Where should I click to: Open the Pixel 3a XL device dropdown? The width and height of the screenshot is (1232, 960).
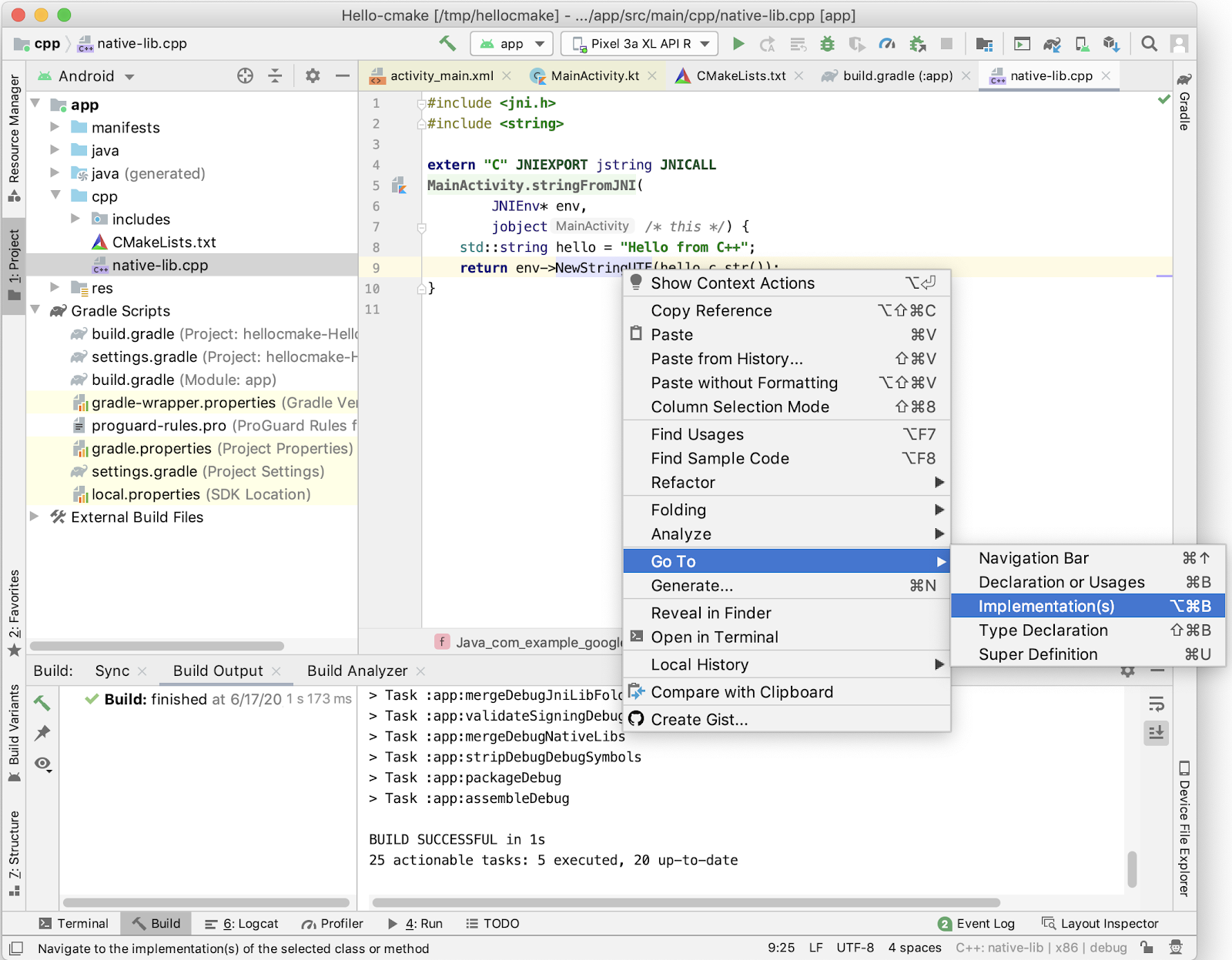pyautogui.click(x=640, y=44)
